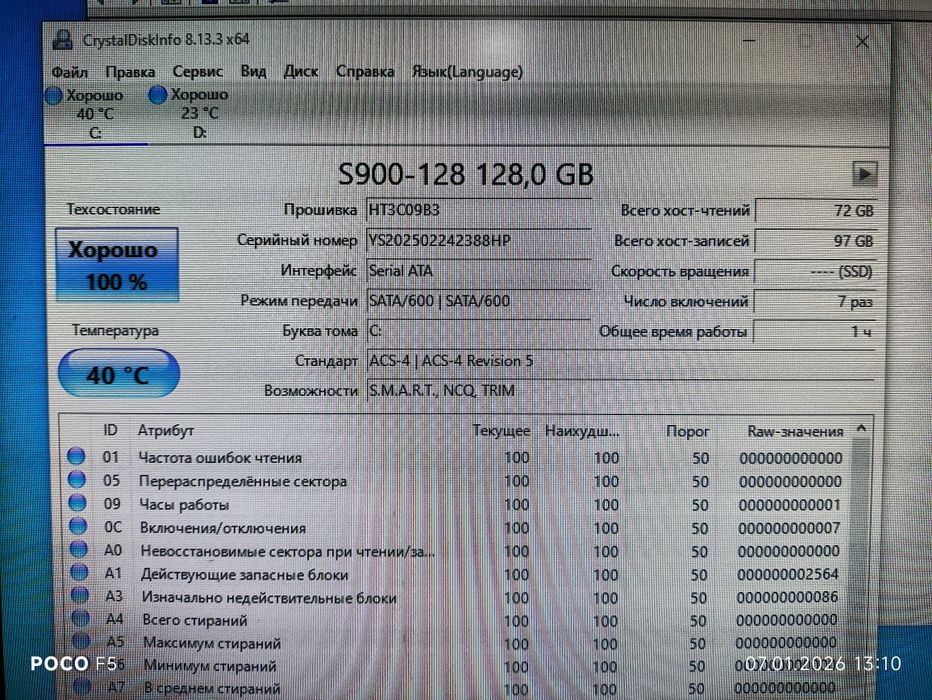The height and width of the screenshot is (700, 932).
Task: Open the Вид menu
Action: (x=253, y=71)
